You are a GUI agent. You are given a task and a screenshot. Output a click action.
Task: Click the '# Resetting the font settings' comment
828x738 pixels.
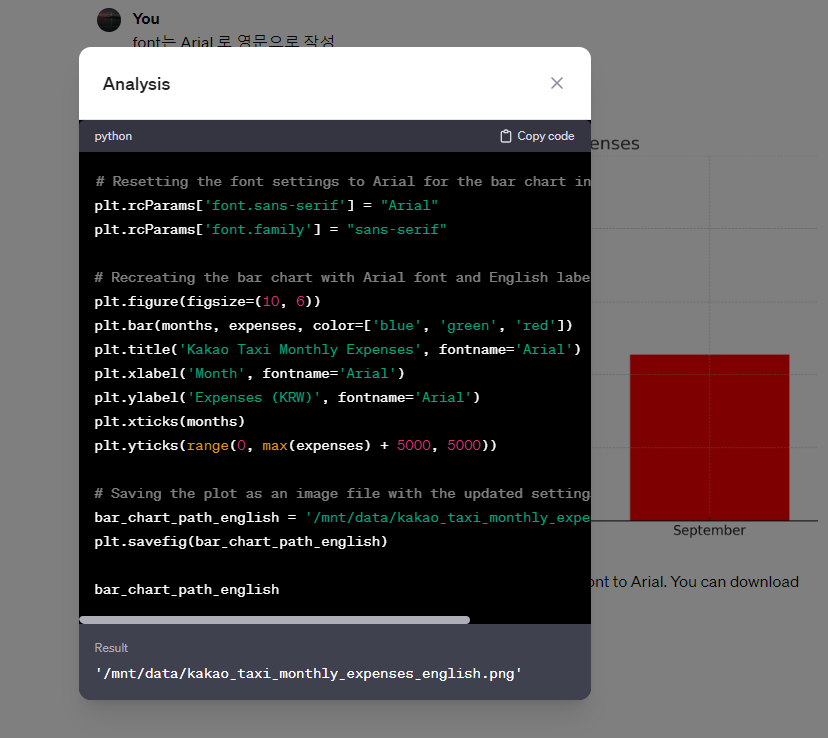pyautogui.click(x=342, y=182)
